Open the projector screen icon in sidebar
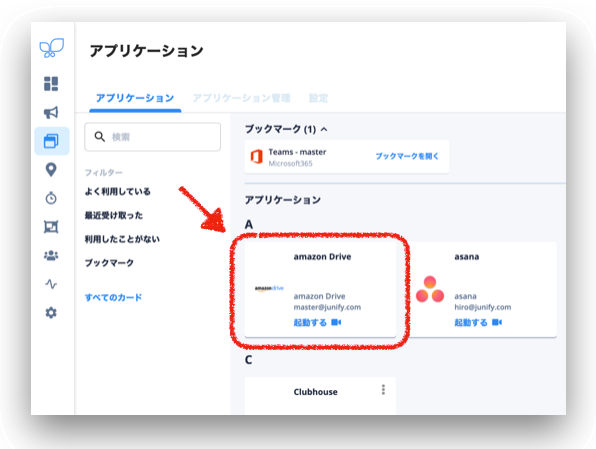596x449 pixels. pyautogui.click(x=51, y=227)
